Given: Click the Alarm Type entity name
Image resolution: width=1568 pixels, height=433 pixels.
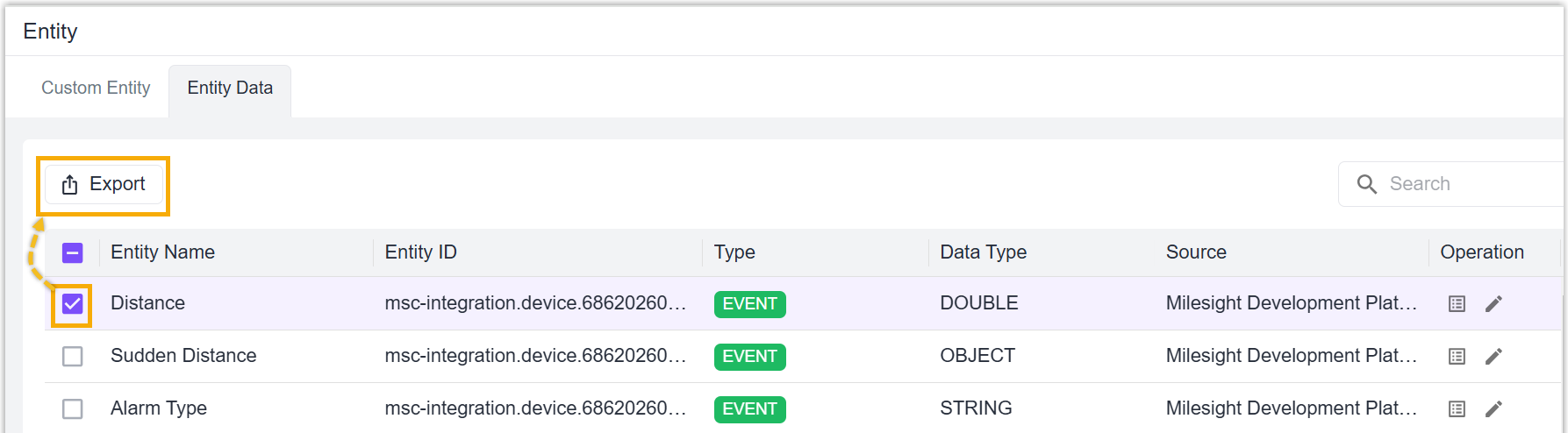Looking at the screenshot, I should click(159, 408).
